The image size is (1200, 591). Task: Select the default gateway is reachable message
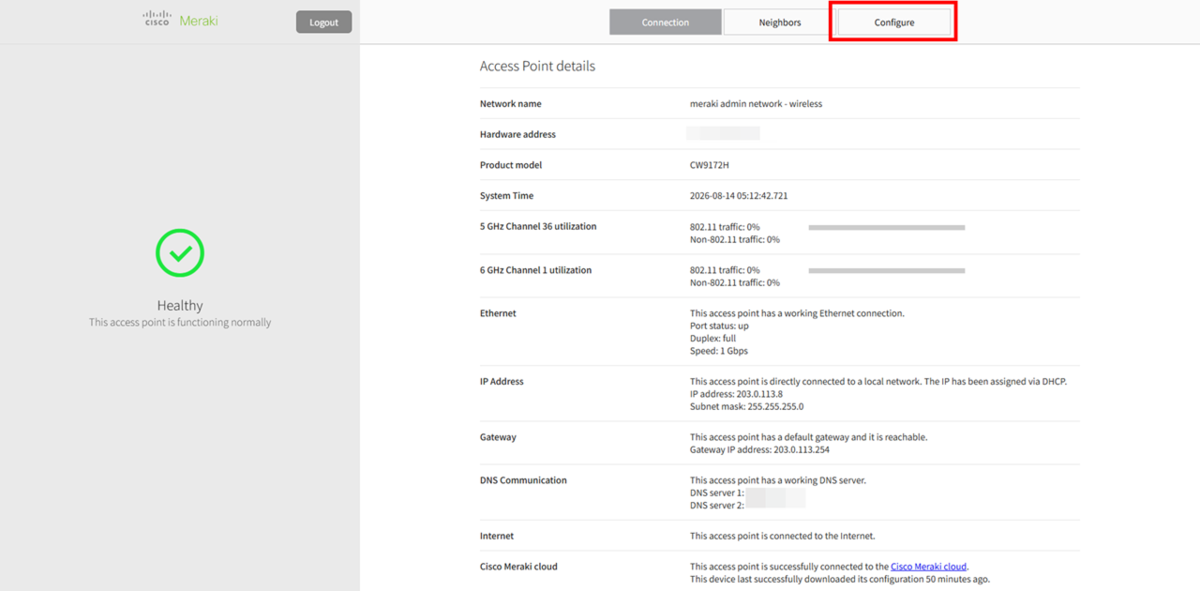pyautogui.click(x=809, y=437)
